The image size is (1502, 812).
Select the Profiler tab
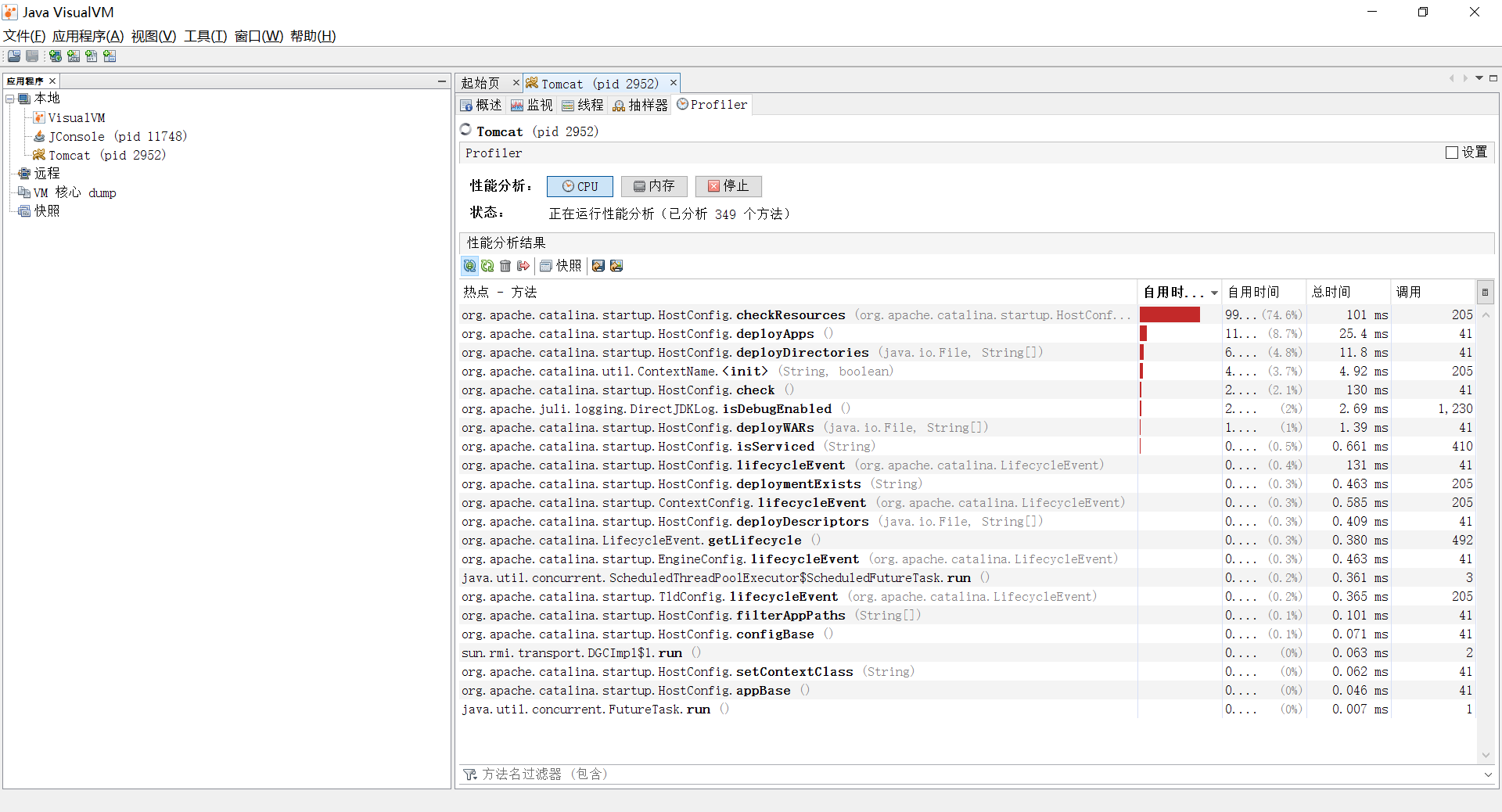(x=712, y=105)
